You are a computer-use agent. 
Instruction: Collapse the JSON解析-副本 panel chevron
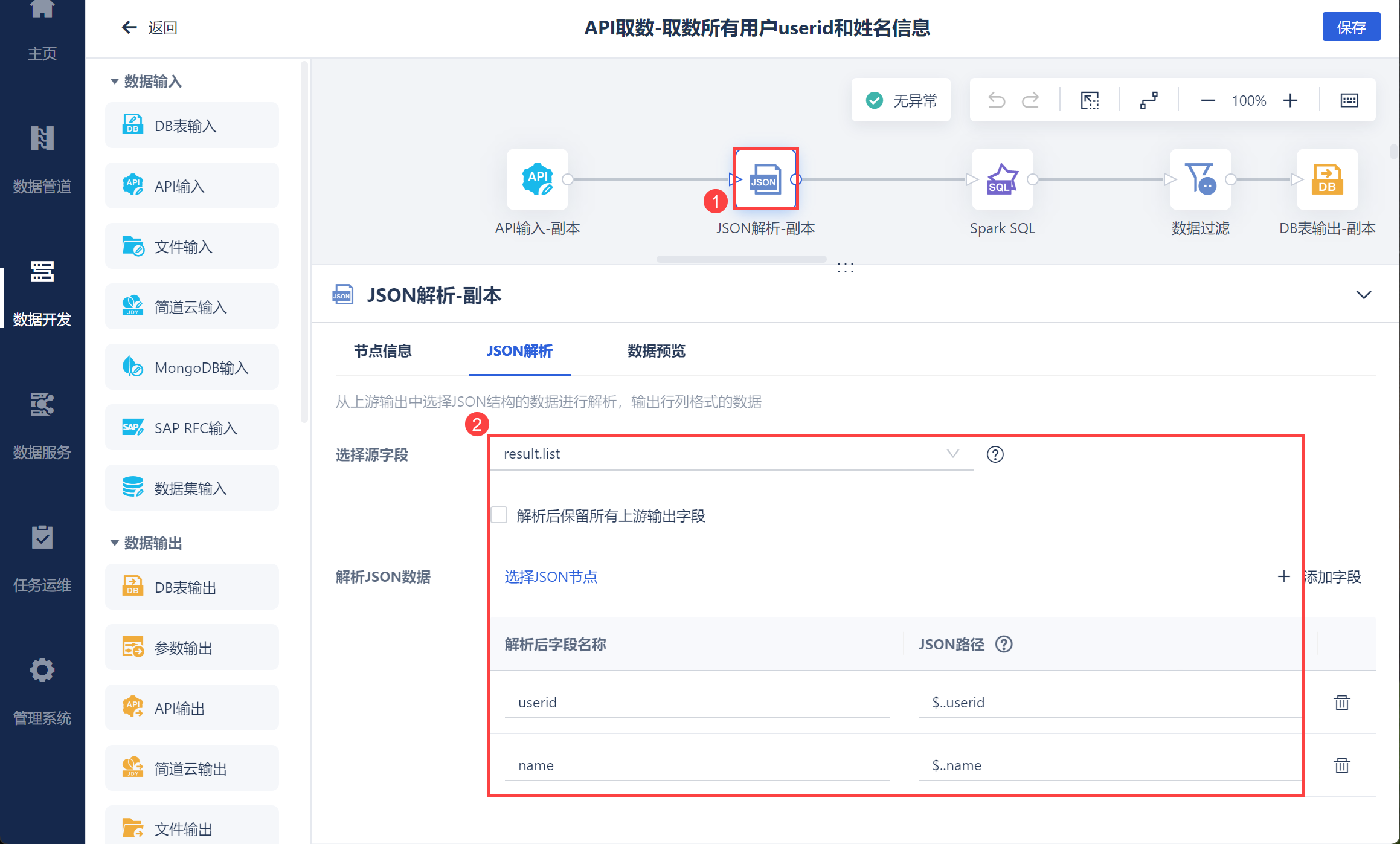click(x=1363, y=295)
